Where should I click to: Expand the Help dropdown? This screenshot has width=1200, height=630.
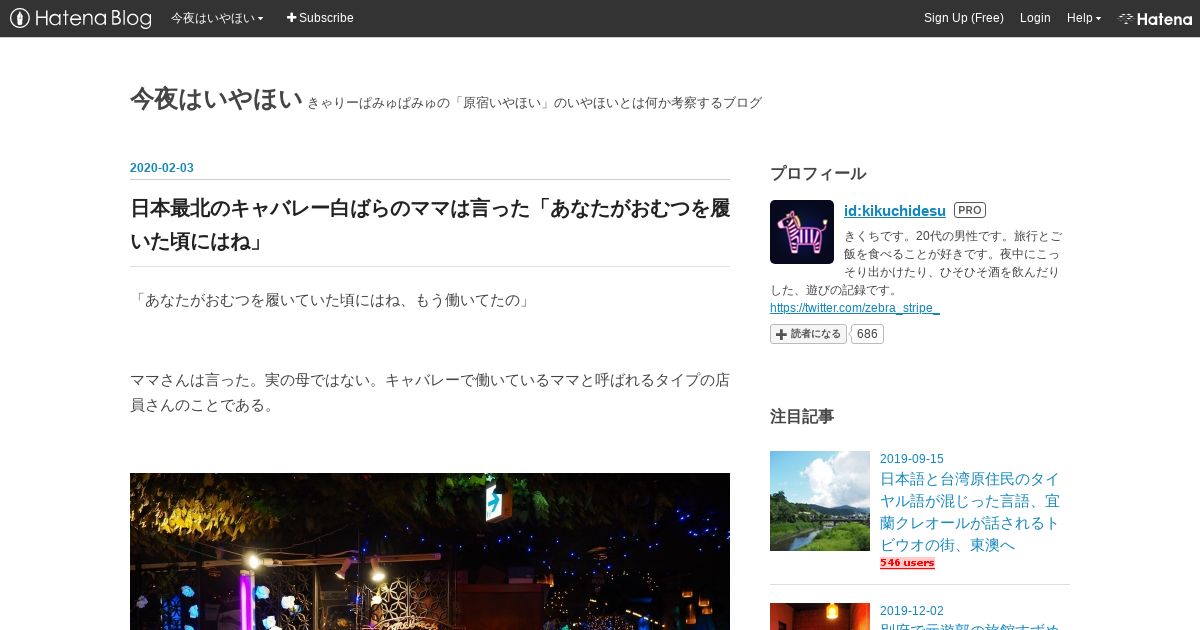(x=1083, y=18)
